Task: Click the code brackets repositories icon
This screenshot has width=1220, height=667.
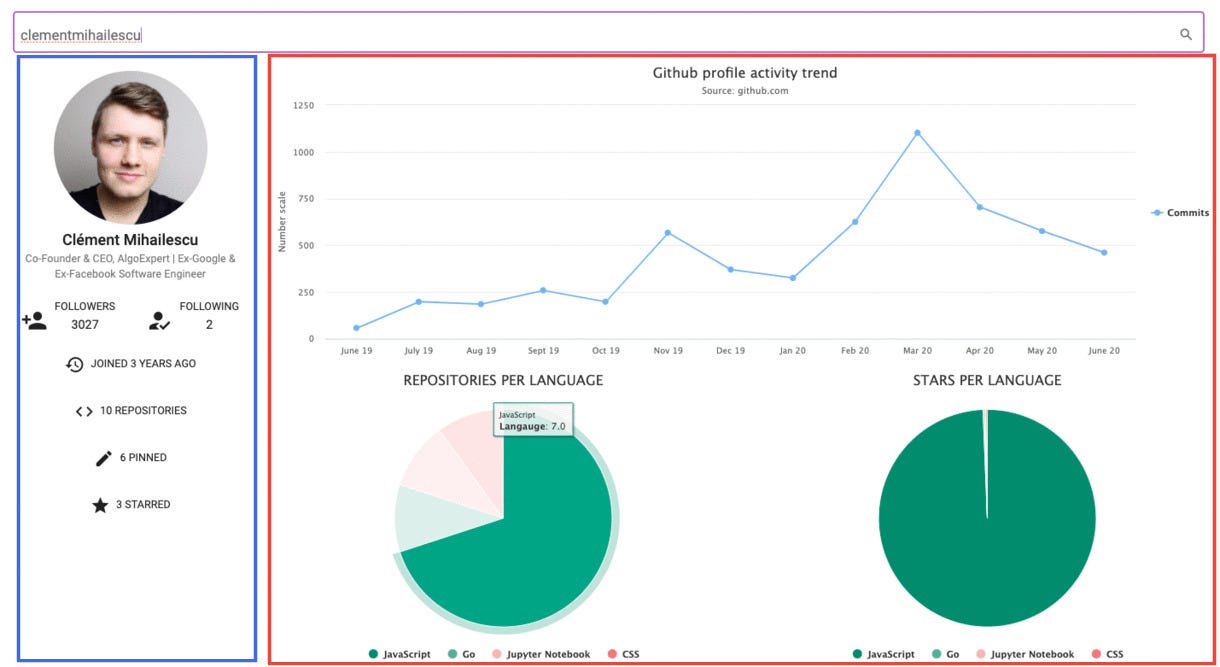Action: [x=84, y=410]
